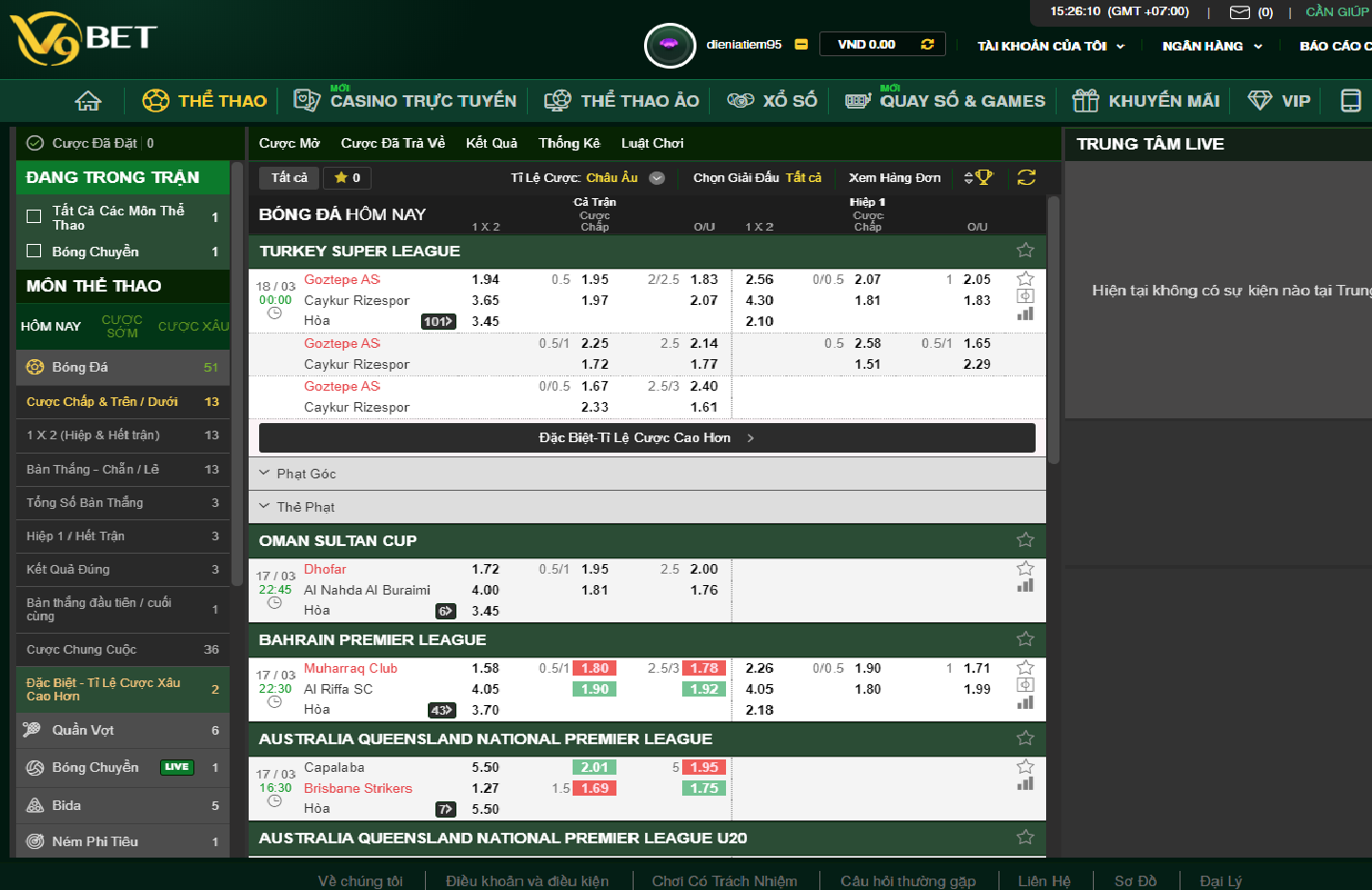Sort by league using trophy icon

click(979, 177)
